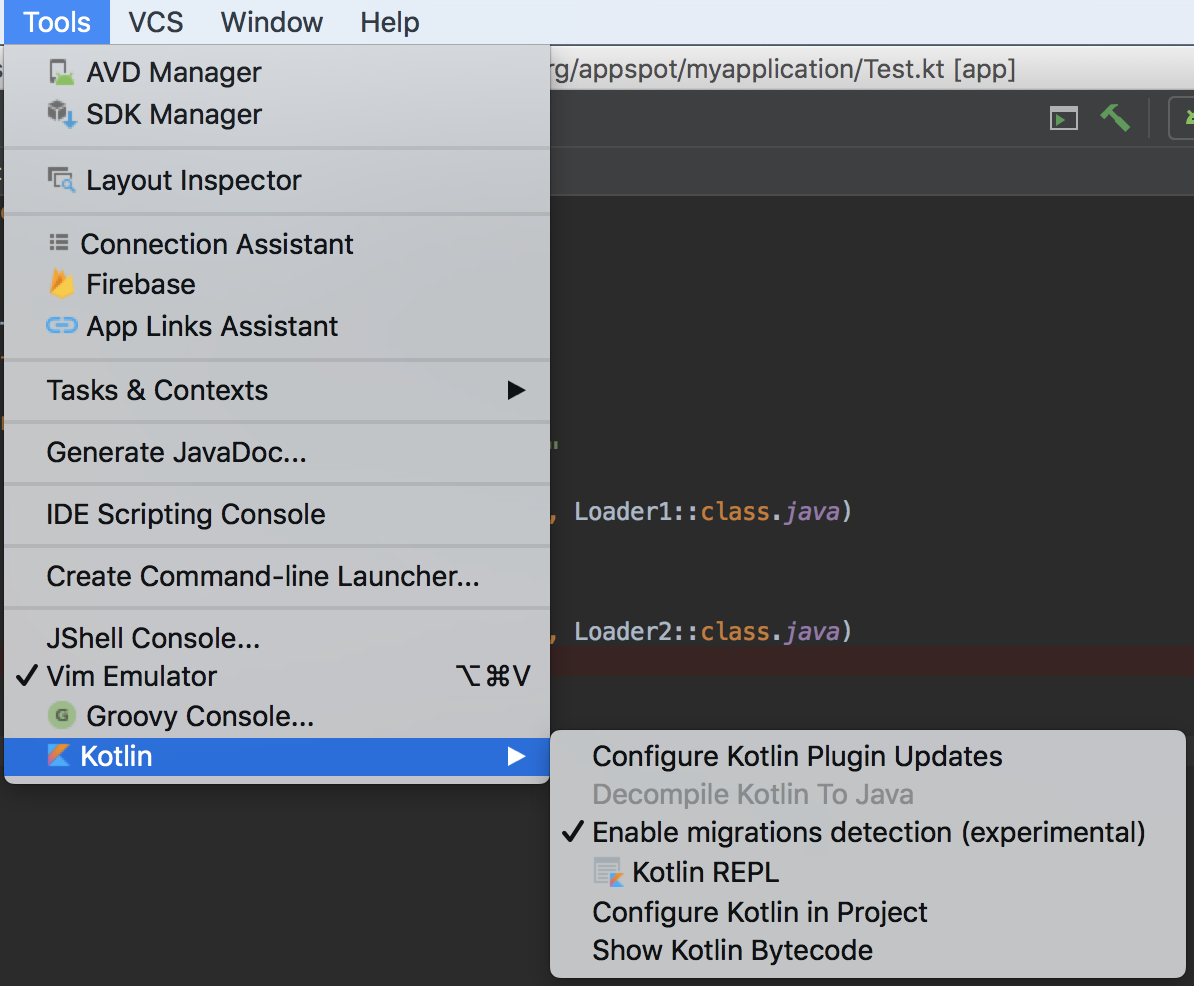Select Create Command-line Launcher...
The height and width of the screenshot is (986, 1194).
276,576
